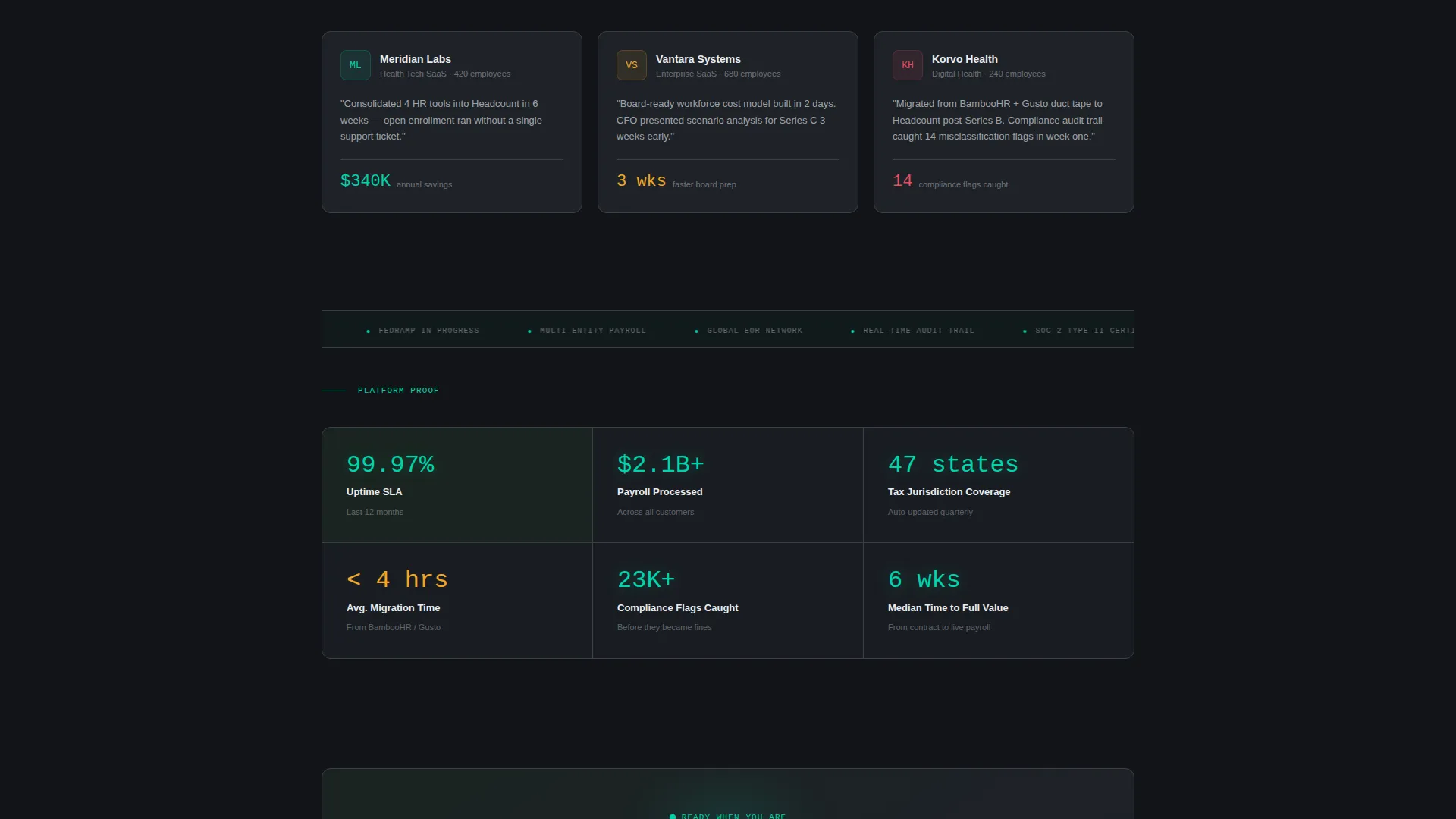The height and width of the screenshot is (819, 1456).
Task: Click the 'Median Time to Full Value' label
Action: click(948, 608)
